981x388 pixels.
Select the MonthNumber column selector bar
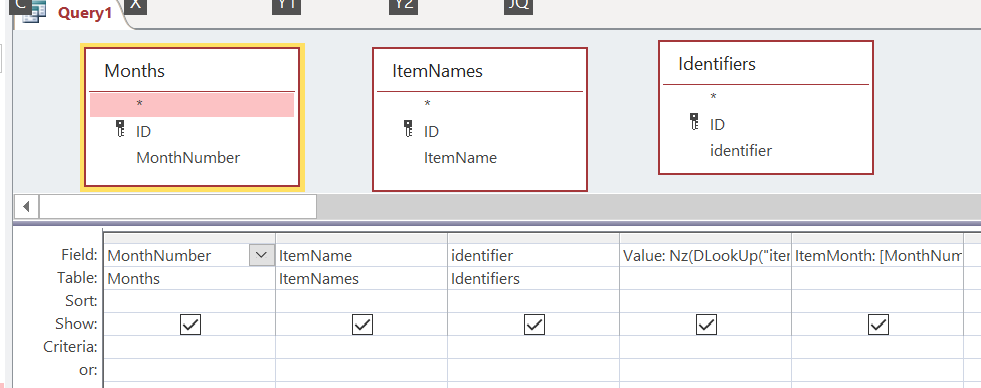coord(190,238)
